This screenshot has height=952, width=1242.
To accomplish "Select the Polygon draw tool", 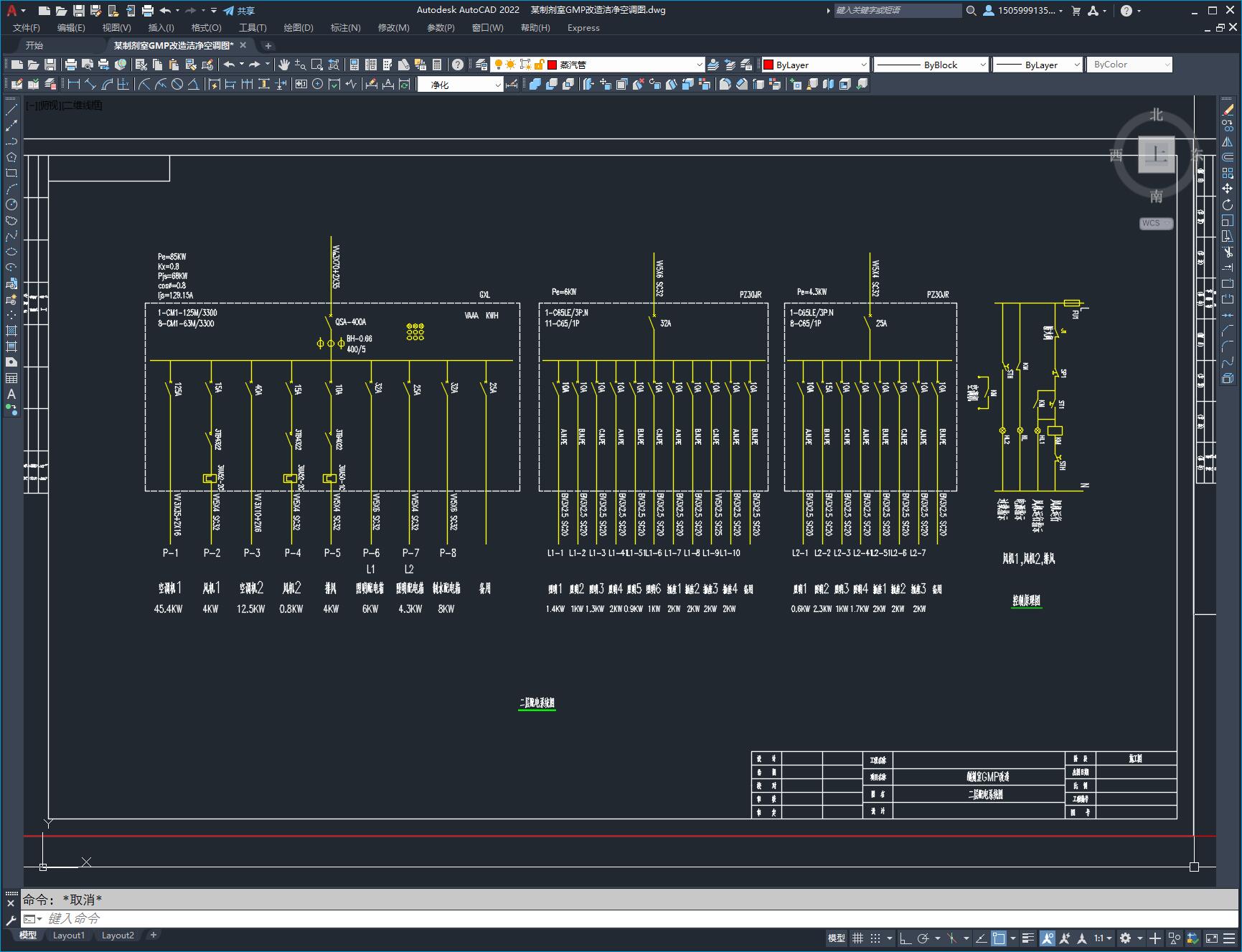I will (11, 157).
